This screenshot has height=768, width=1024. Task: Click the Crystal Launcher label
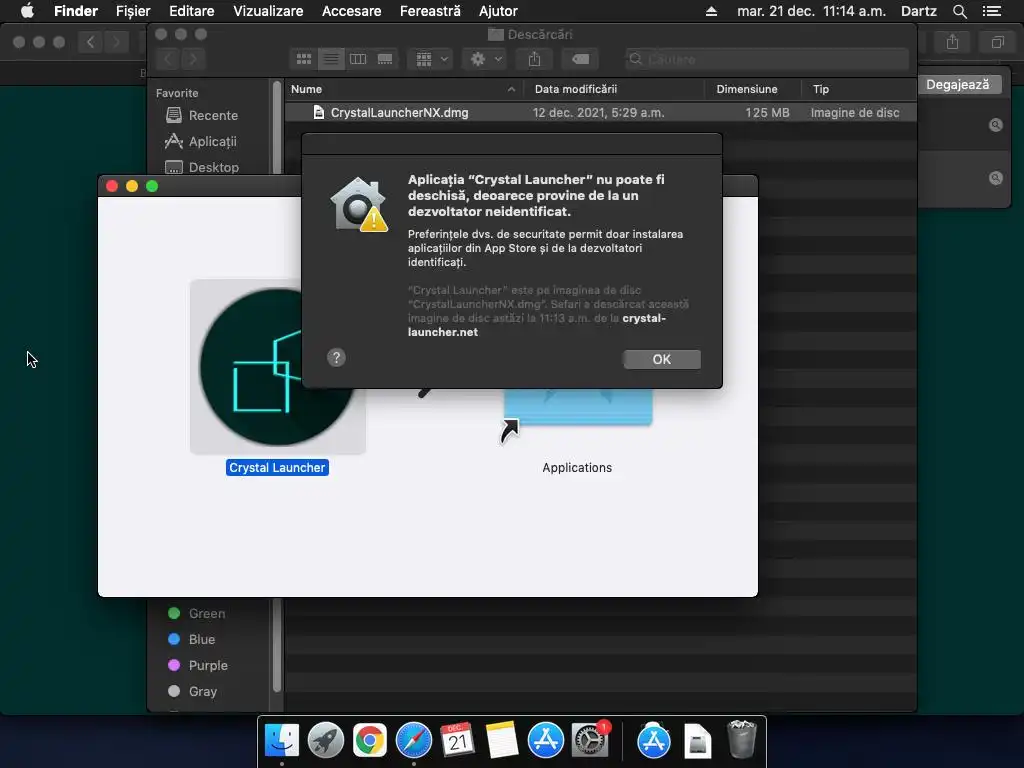click(277, 468)
